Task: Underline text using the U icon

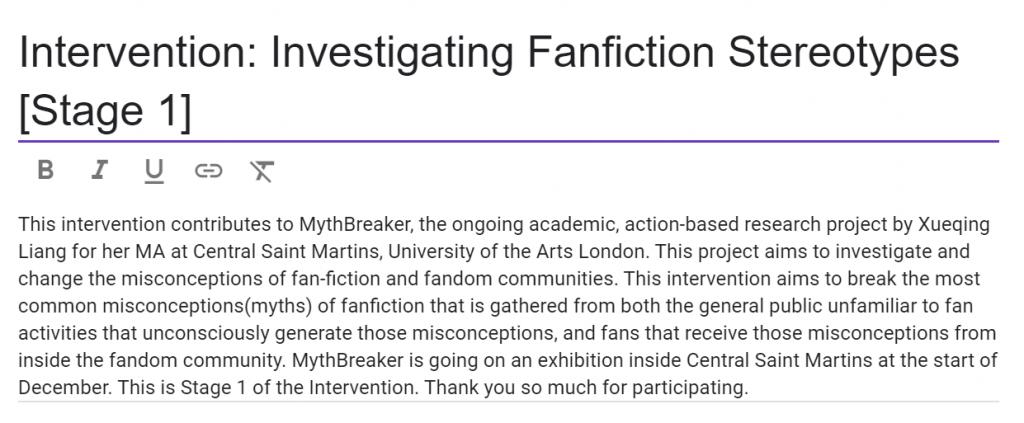Action: point(154,171)
